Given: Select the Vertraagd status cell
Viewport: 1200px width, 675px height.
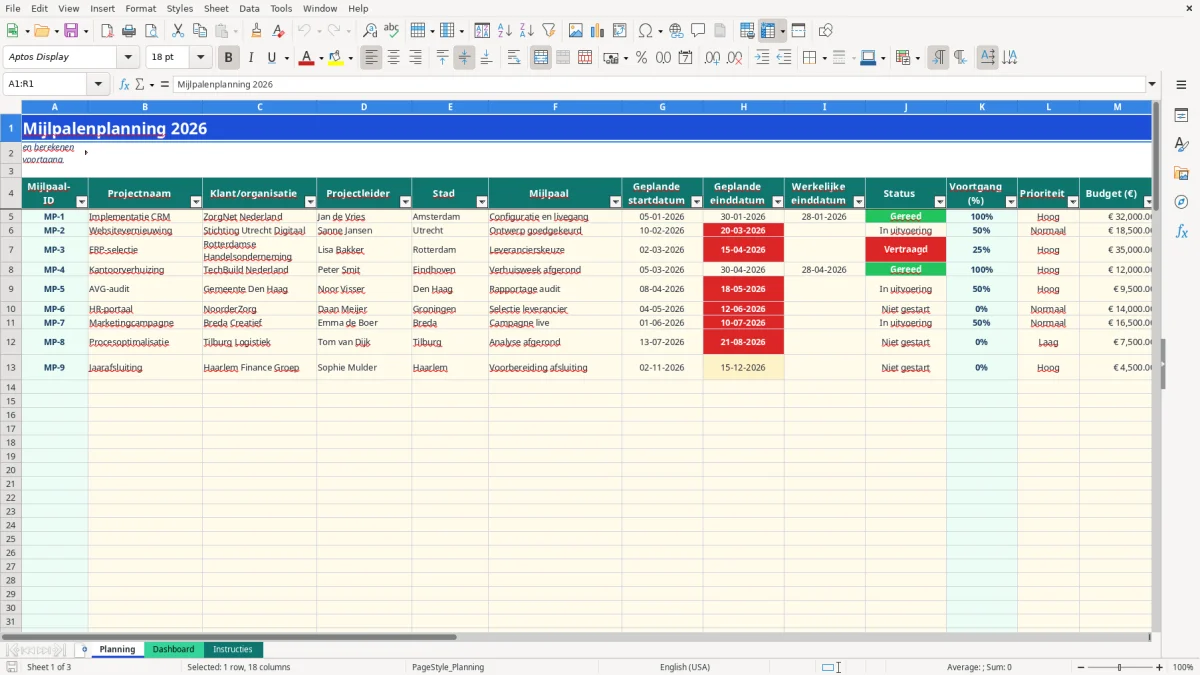Looking at the screenshot, I should click(x=906, y=250).
